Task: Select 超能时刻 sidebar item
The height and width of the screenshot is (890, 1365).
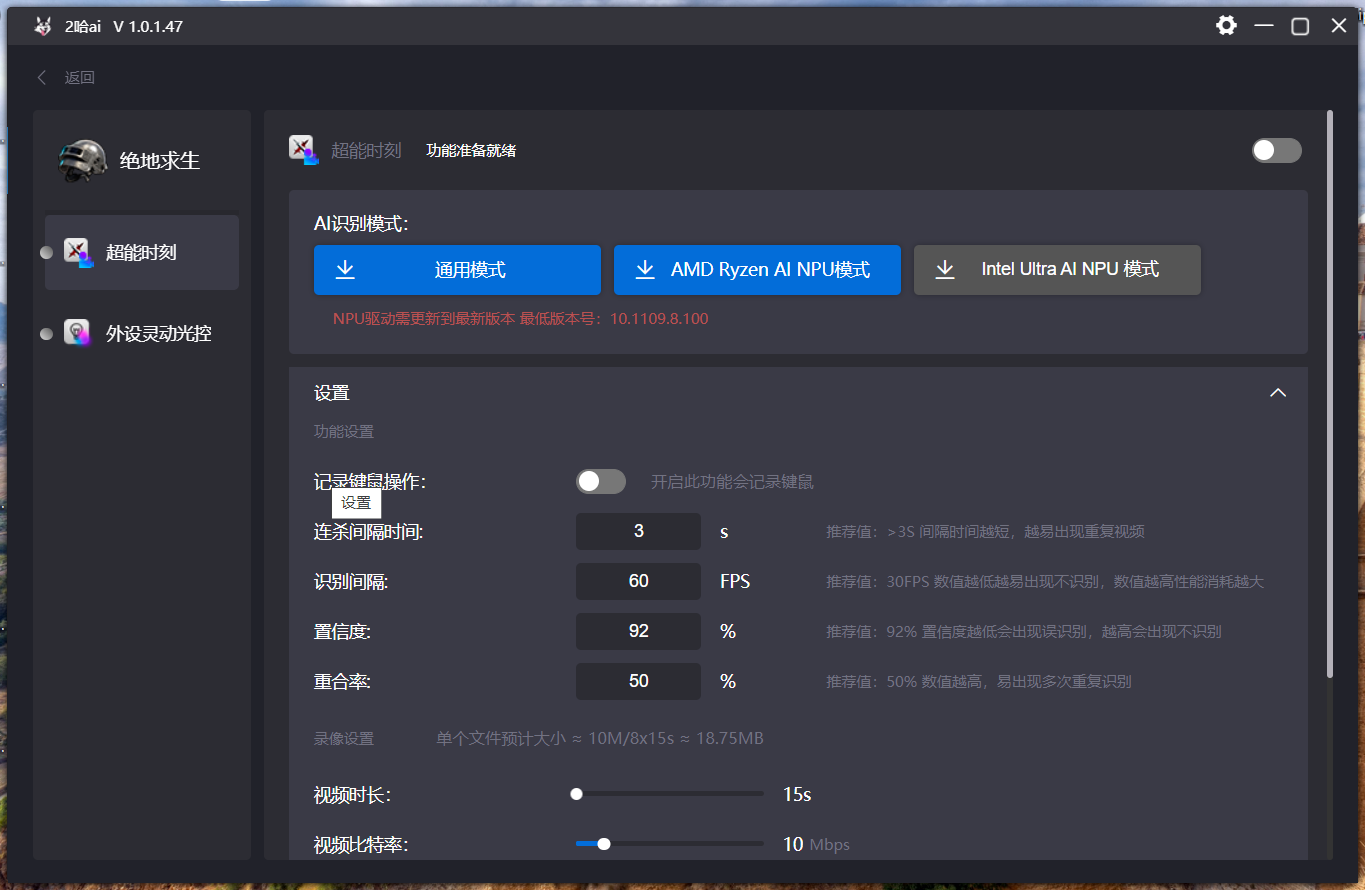Action: tap(142, 252)
